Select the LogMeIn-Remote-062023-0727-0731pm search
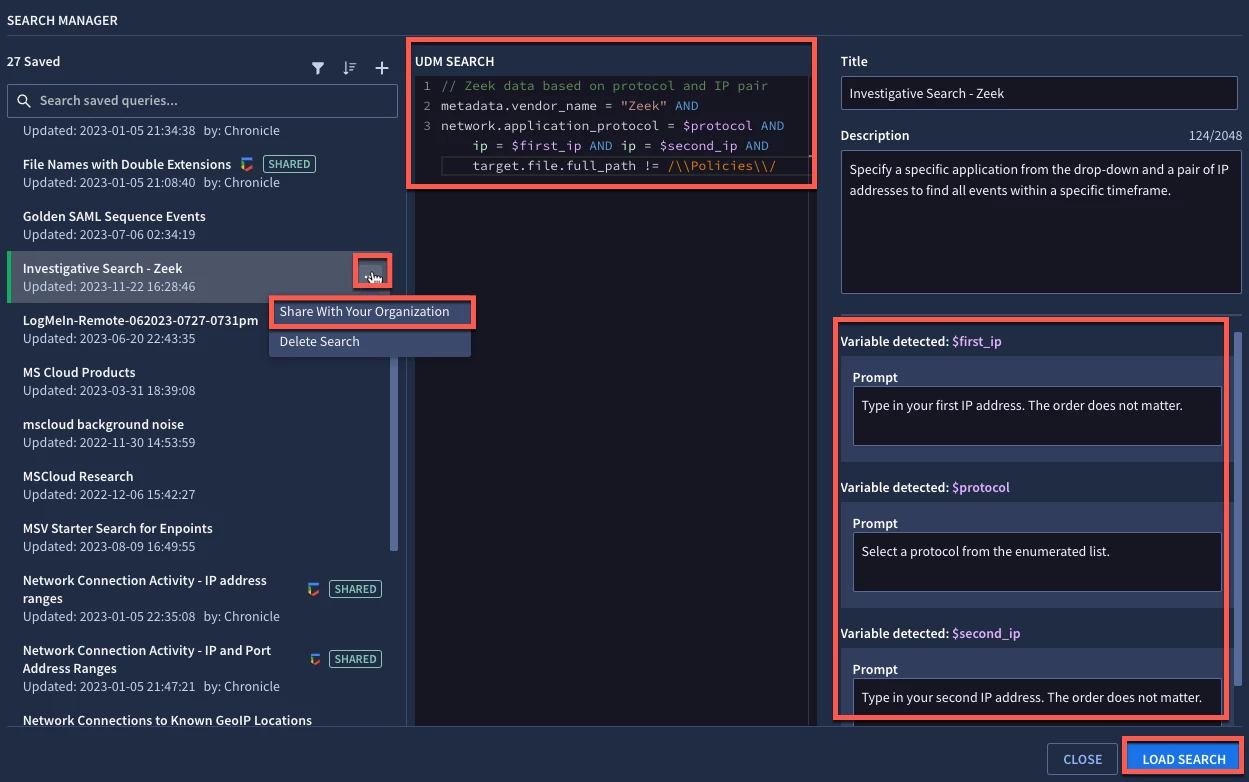The image size is (1249, 782). tap(141, 320)
